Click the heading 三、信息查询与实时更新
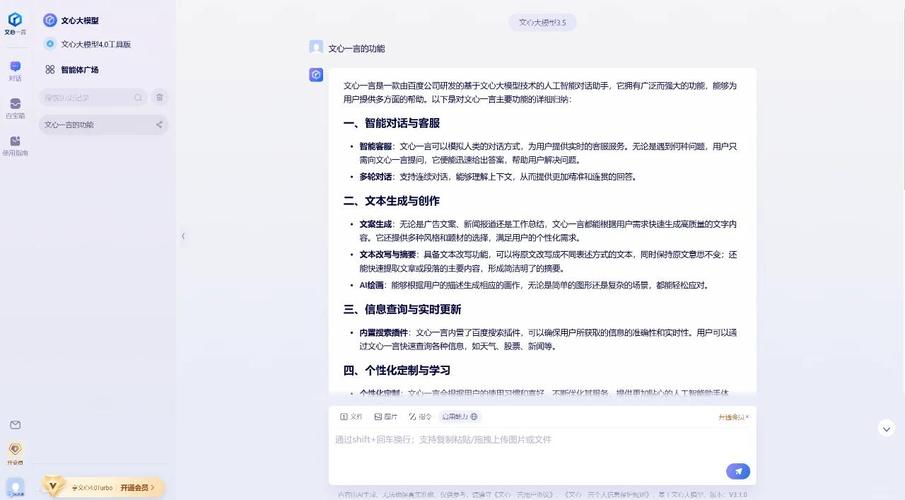905x500 pixels. coord(402,309)
